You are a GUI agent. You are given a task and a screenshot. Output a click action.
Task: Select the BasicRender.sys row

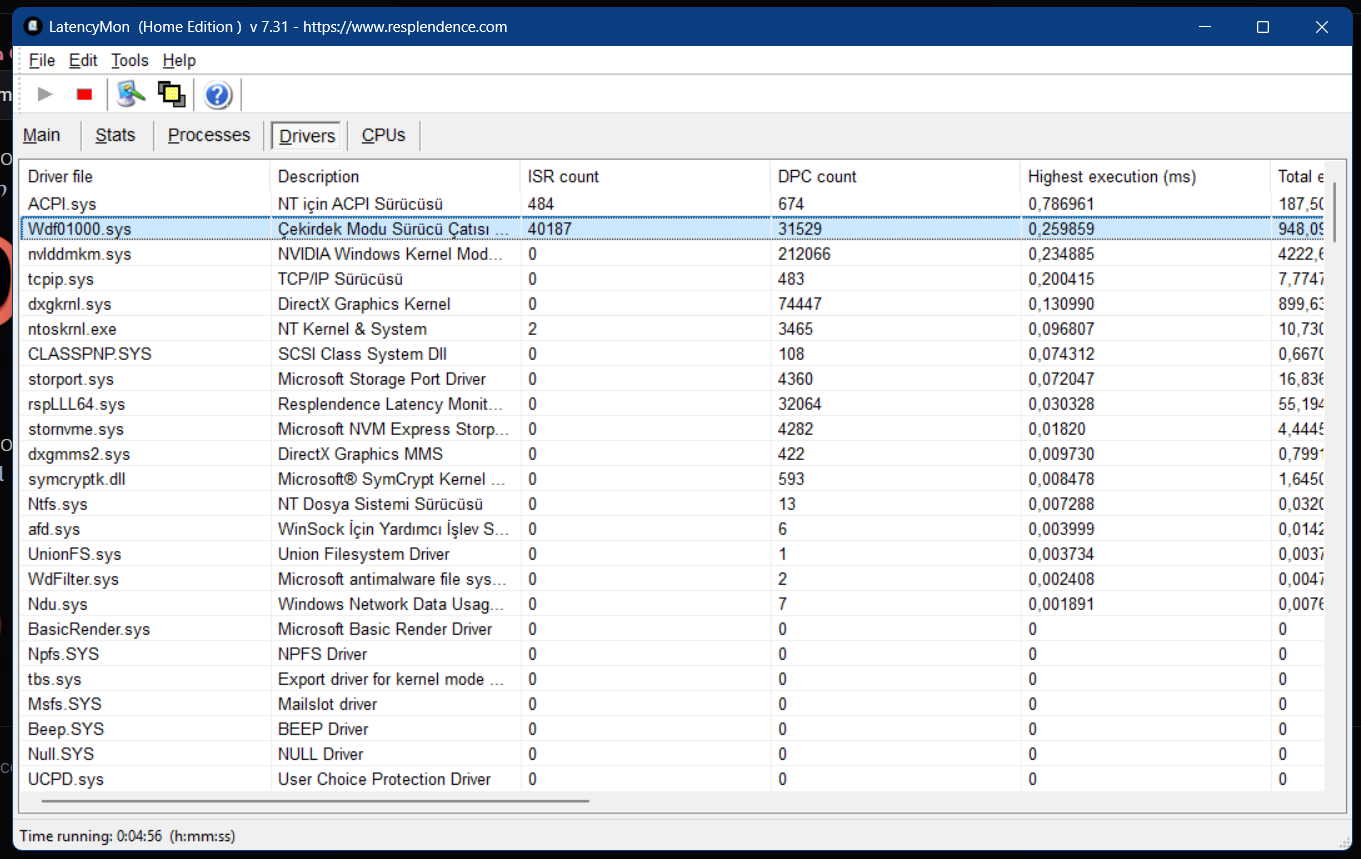672,629
